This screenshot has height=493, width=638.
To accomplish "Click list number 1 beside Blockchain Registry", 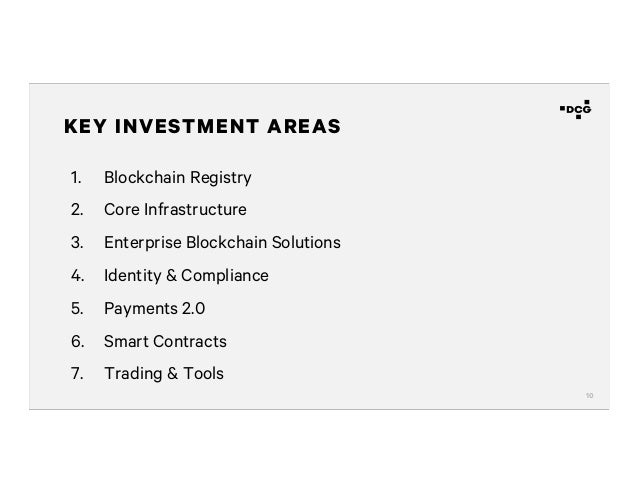I will pyautogui.click(x=75, y=179).
